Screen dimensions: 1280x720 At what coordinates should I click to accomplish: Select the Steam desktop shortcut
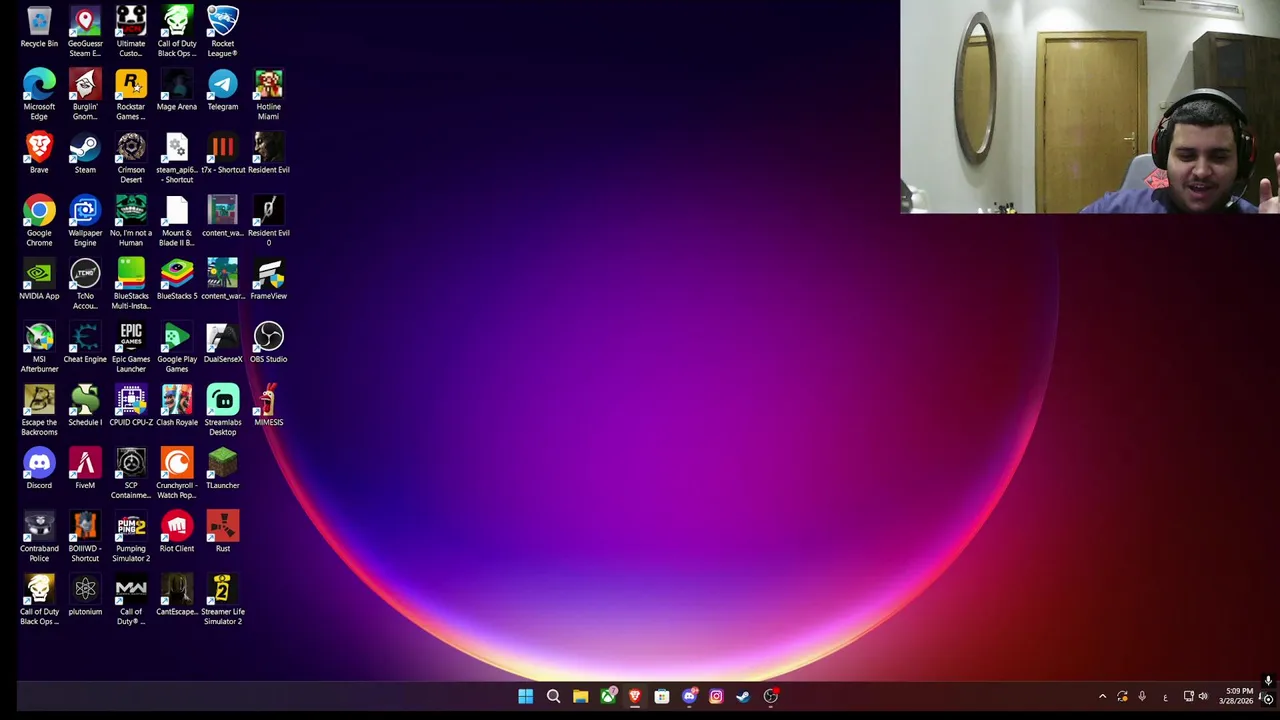tap(85, 153)
